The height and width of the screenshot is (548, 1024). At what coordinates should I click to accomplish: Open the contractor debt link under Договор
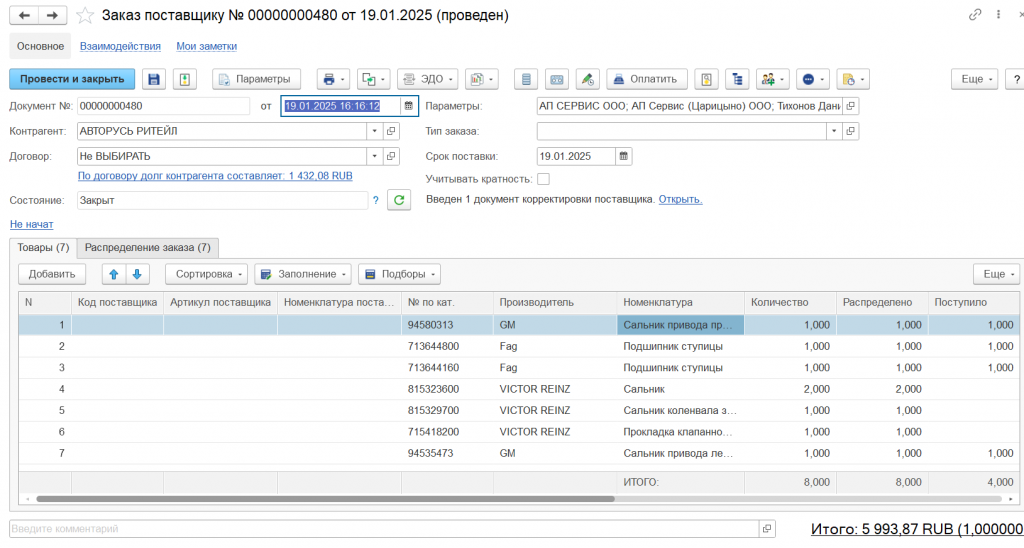click(214, 176)
